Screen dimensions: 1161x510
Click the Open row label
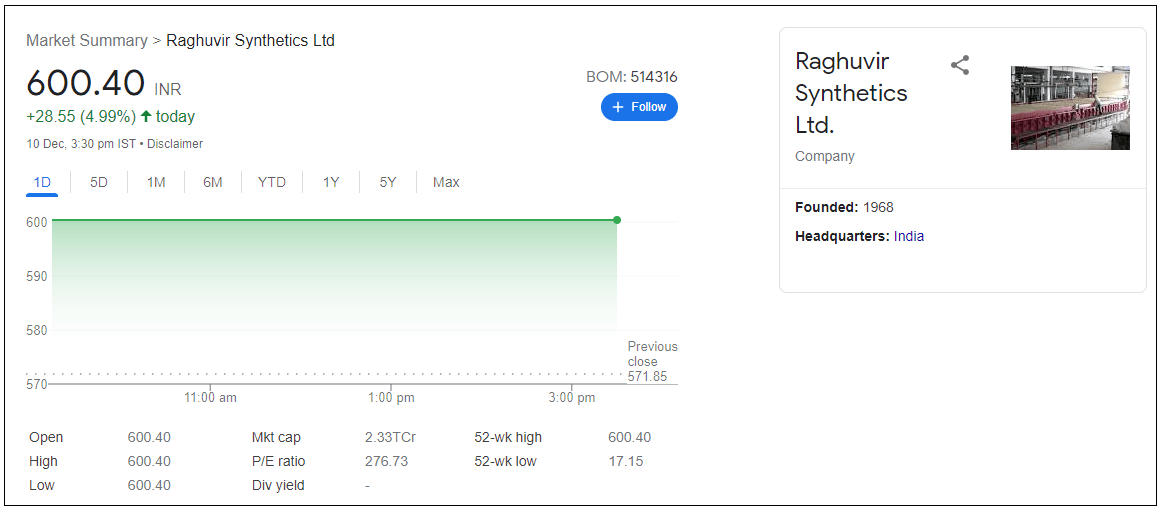pos(46,437)
